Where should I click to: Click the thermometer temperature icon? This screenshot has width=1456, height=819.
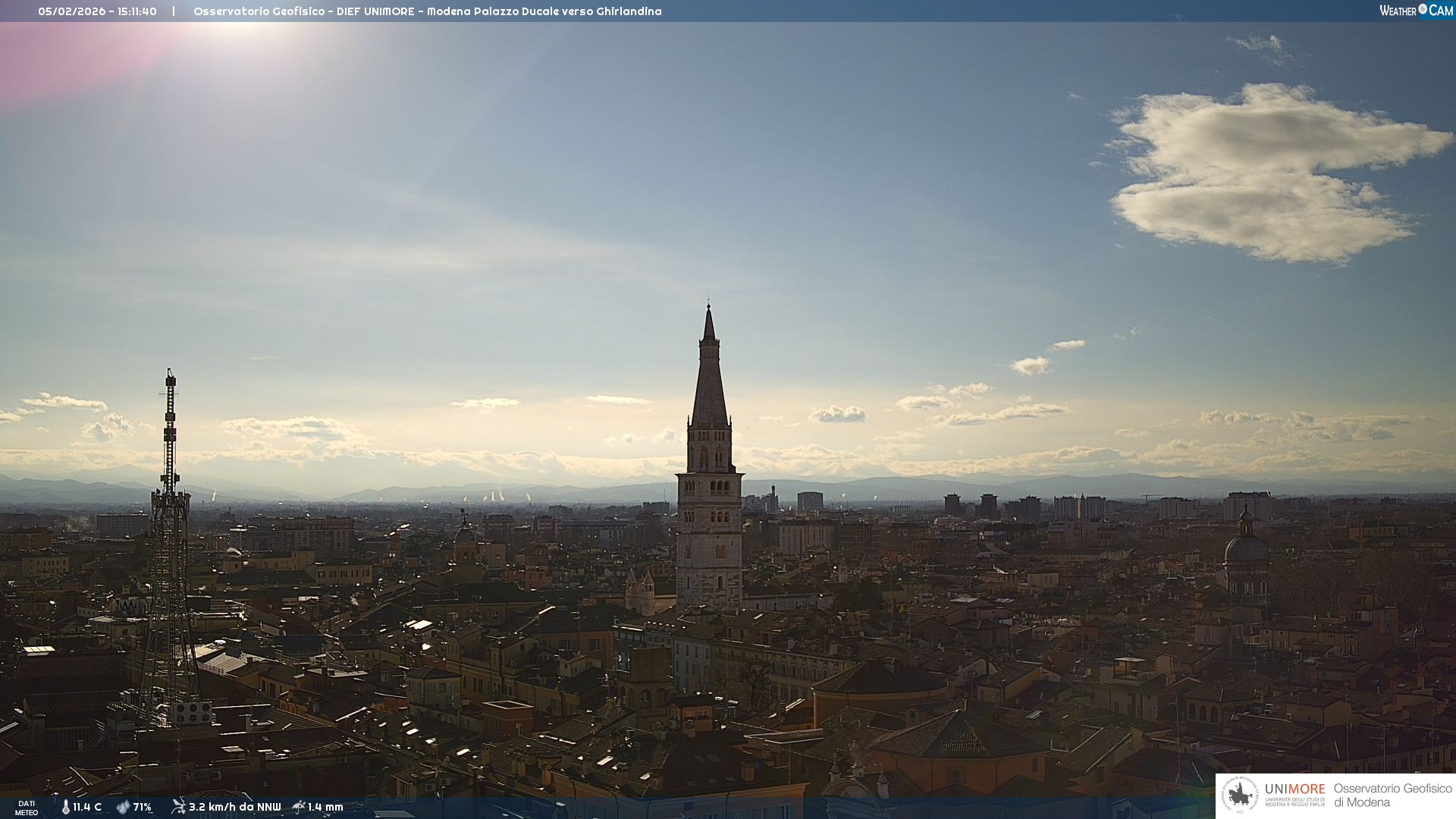click(x=66, y=807)
